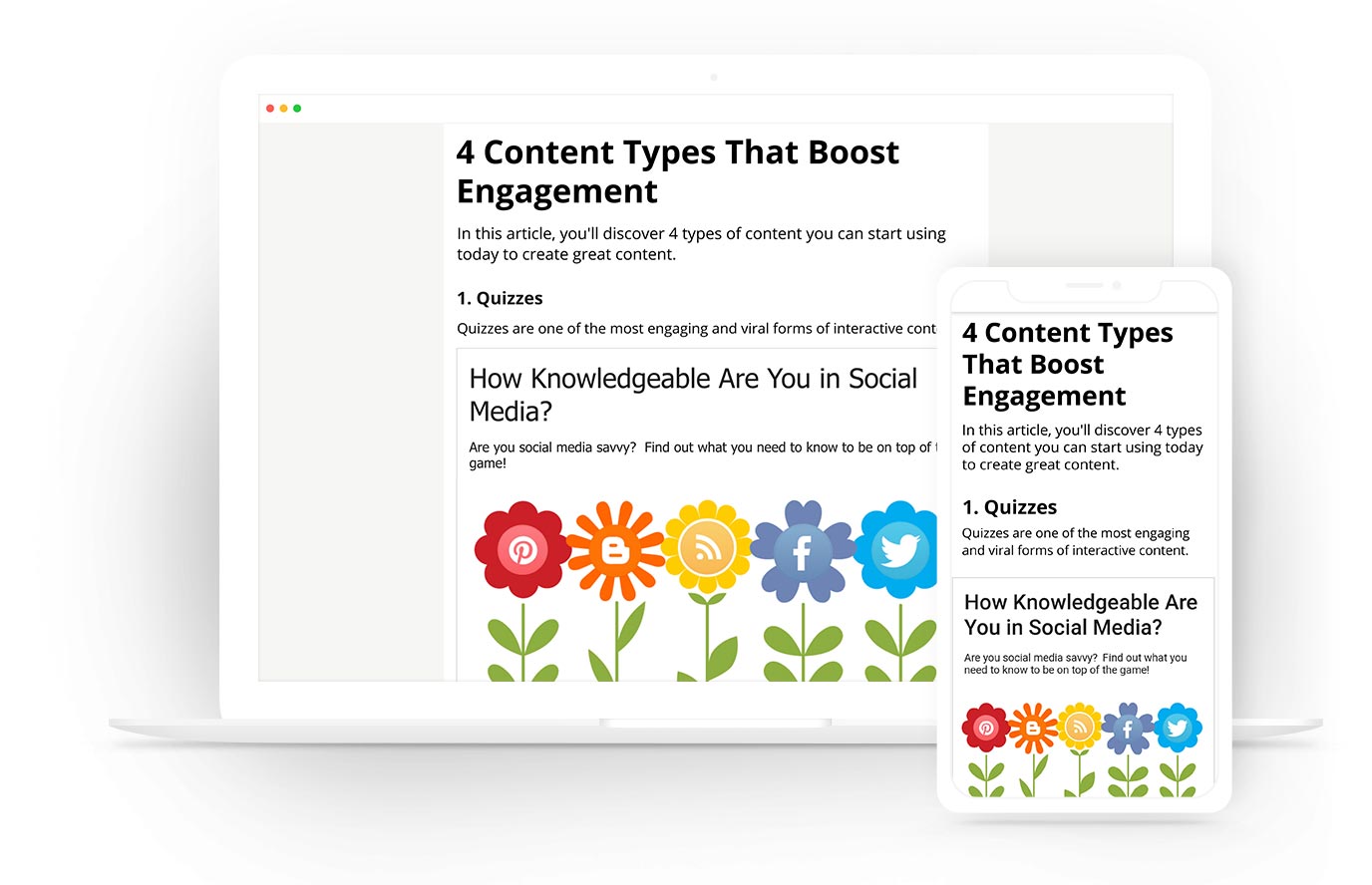Open the Social Media quiz title on the phone
This screenshot has width=1372, height=885.
point(1080,615)
